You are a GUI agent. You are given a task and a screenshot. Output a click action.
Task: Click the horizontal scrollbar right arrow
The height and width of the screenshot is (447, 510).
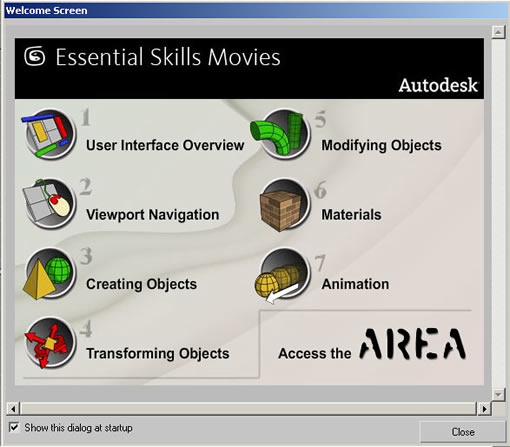484,408
